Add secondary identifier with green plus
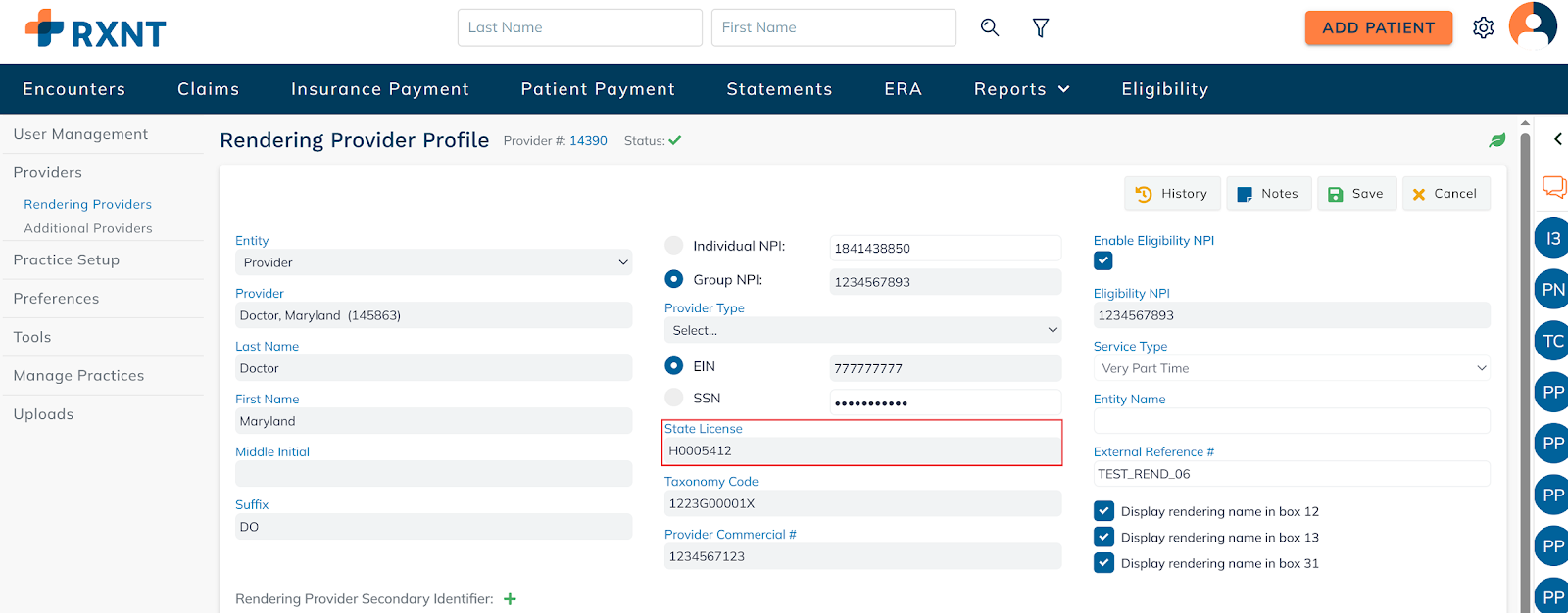The width and height of the screenshot is (1568, 613). point(510,599)
